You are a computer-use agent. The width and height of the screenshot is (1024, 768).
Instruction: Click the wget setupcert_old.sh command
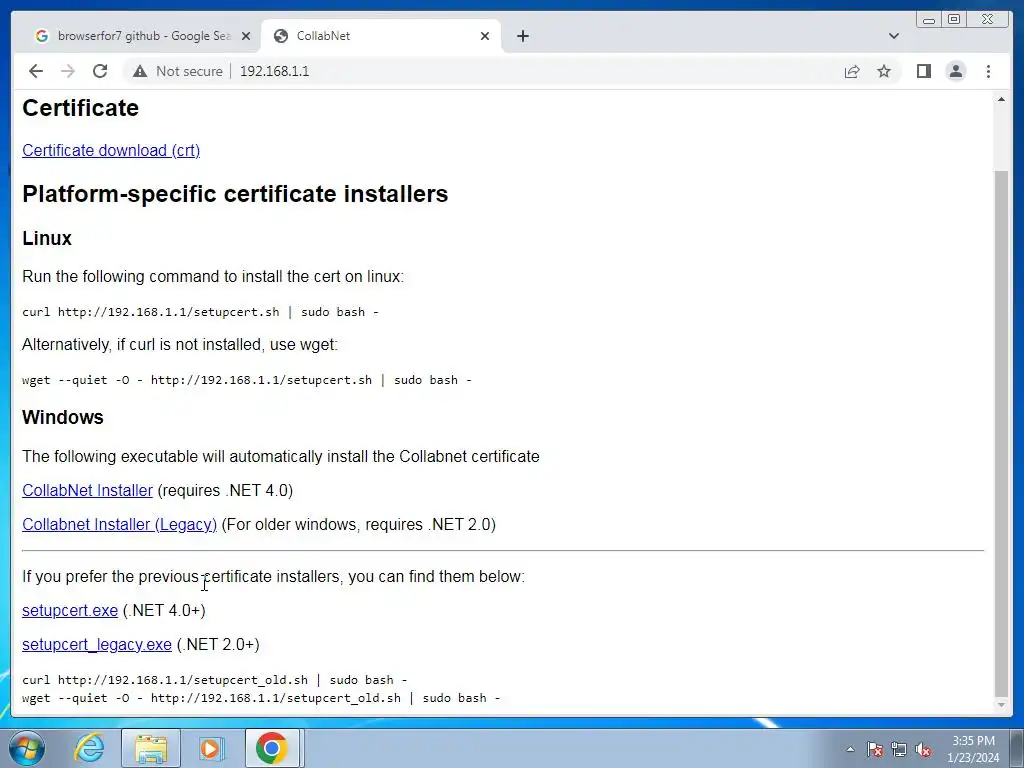(261, 698)
